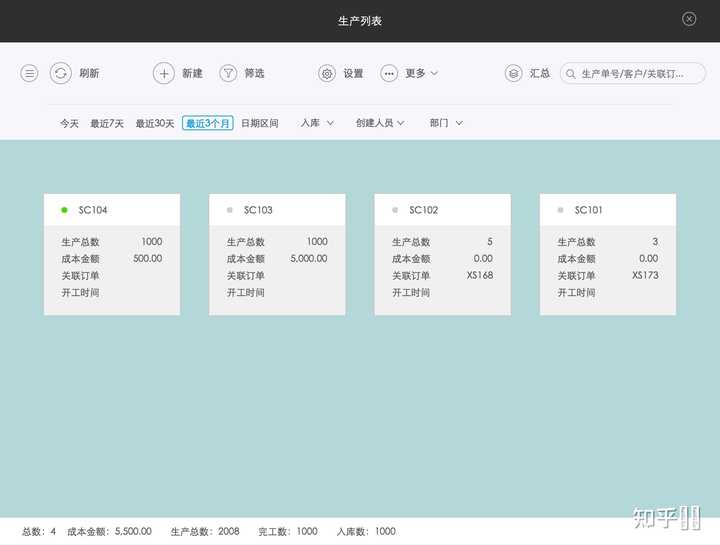Click 生产总数: 2008 in status bar
Screen dimensions: 720x545
(x=205, y=532)
